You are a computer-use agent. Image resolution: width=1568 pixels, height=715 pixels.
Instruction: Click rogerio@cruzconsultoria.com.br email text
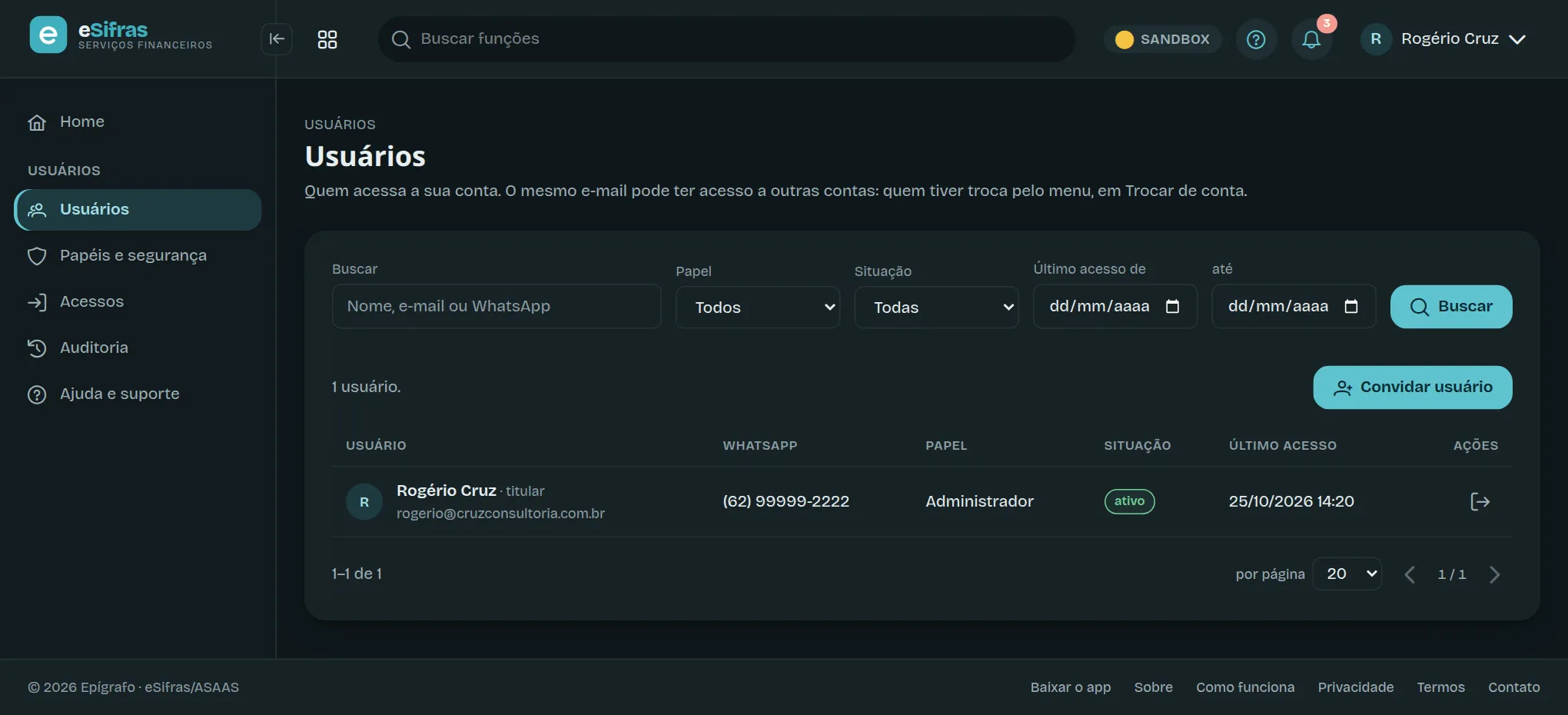(500, 514)
